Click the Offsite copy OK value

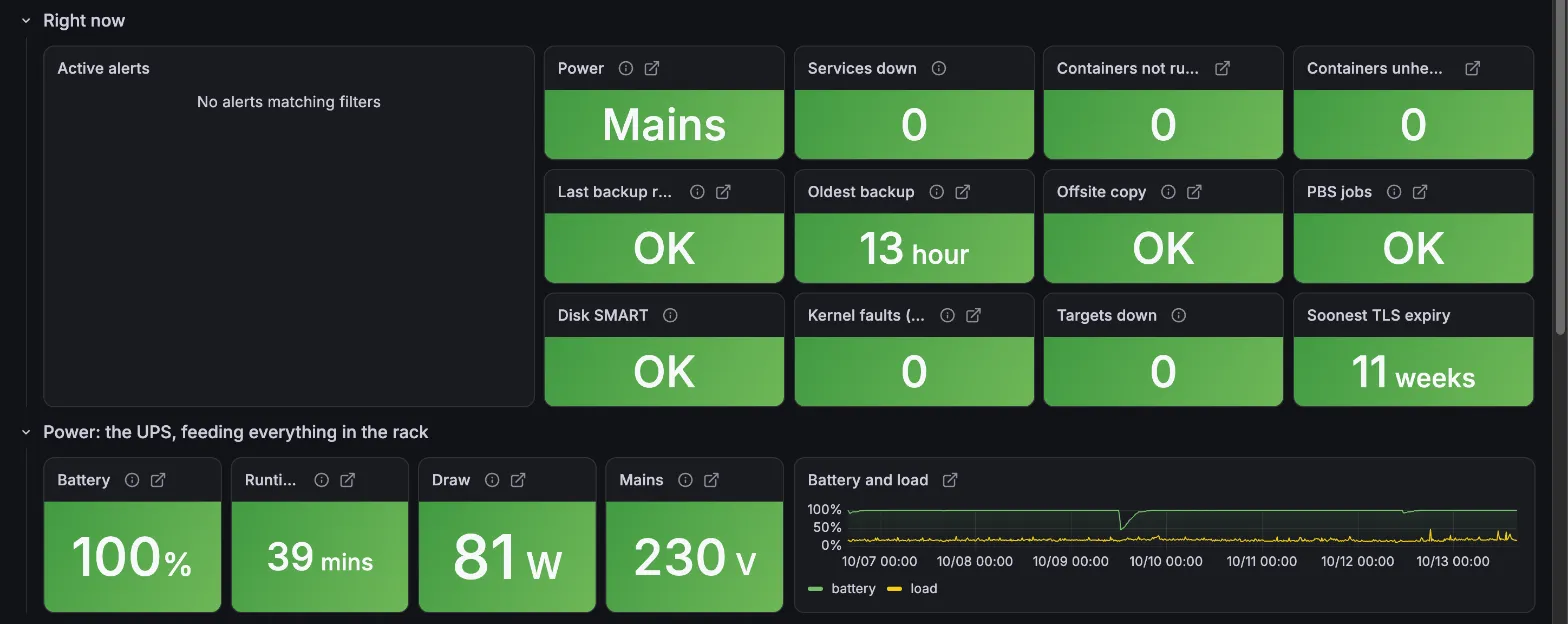tap(1163, 249)
